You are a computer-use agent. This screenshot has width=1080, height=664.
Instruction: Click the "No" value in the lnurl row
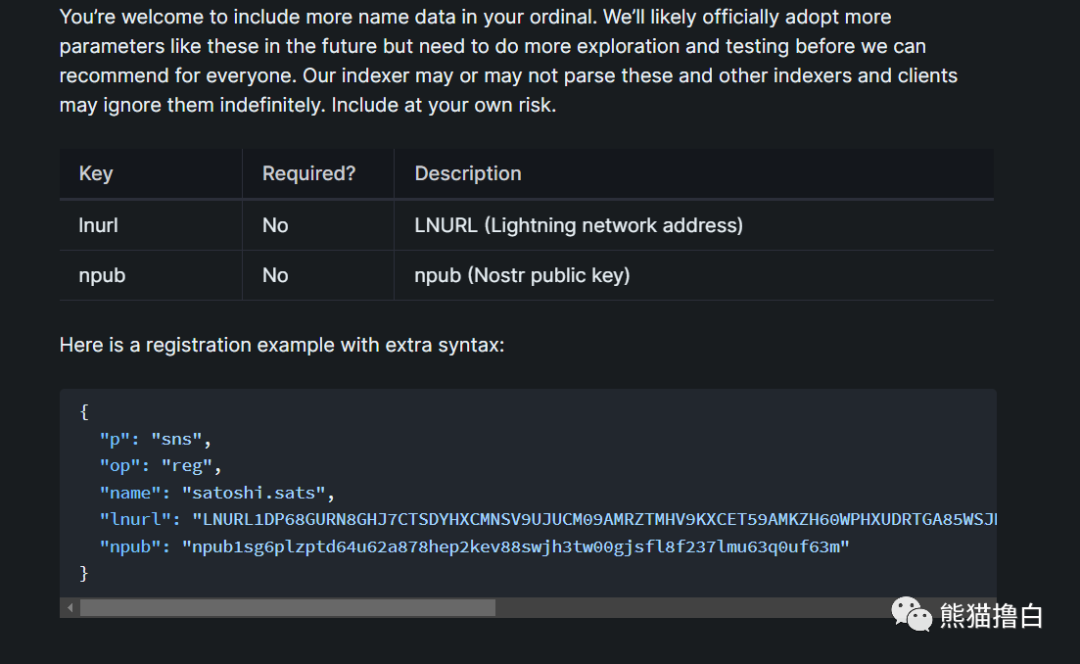point(275,226)
